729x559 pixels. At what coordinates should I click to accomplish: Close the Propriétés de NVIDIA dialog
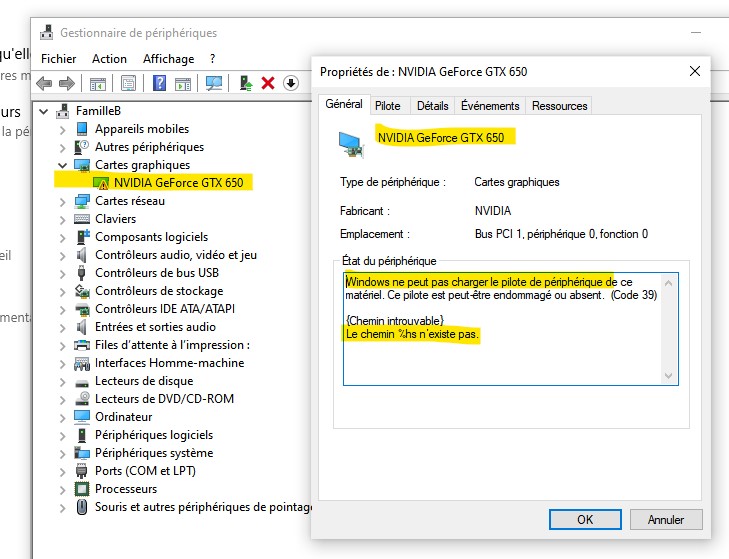tap(695, 71)
